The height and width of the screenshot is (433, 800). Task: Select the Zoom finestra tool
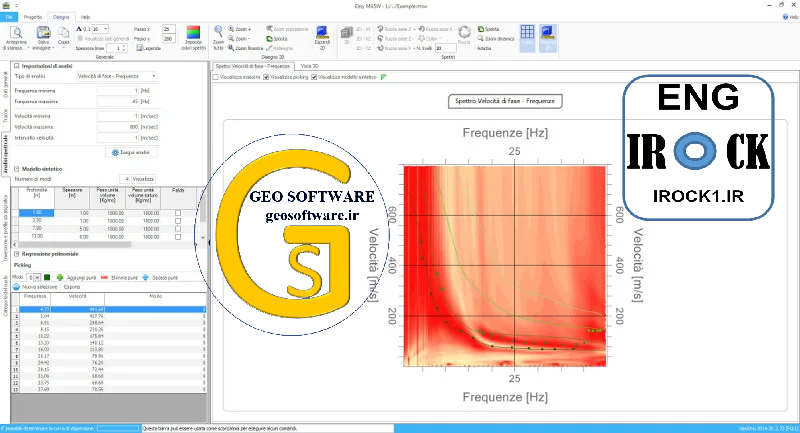(x=245, y=48)
